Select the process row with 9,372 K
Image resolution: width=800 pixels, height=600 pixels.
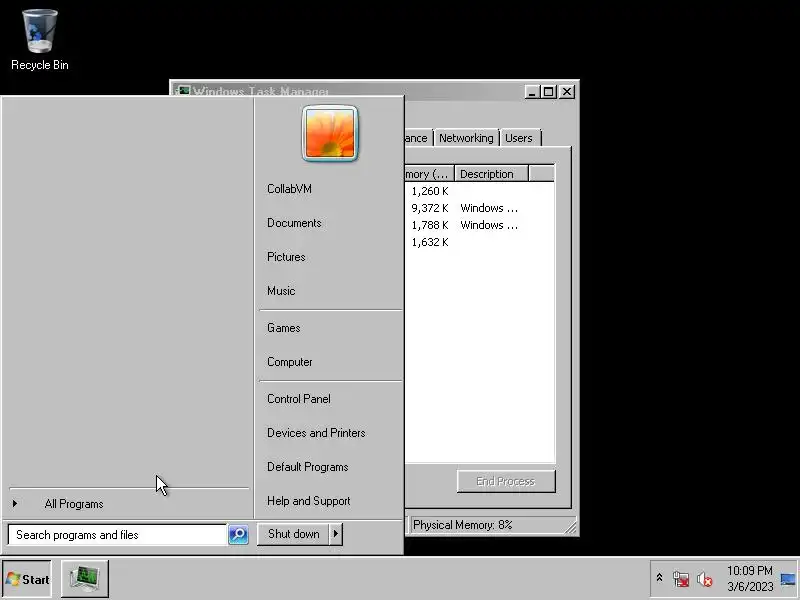pyautogui.click(x=480, y=208)
